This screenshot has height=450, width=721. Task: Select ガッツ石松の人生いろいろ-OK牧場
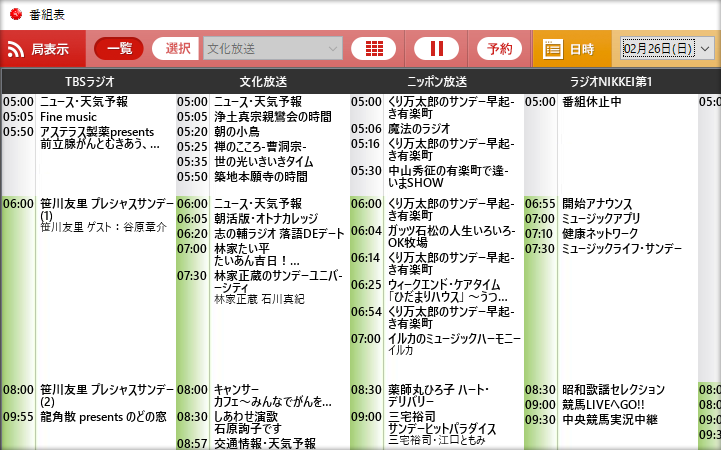click(x=451, y=236)
